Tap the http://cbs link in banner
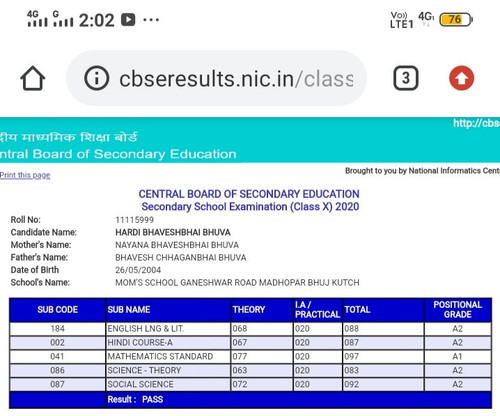500x416 pixels. pyautogui.click(x=476, y=123)
